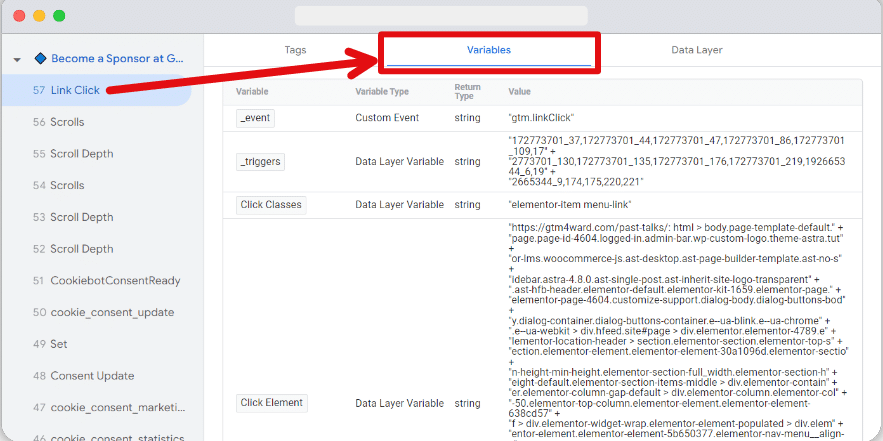
Task: Select event 48 Consent Update
Action: point(83,376)
